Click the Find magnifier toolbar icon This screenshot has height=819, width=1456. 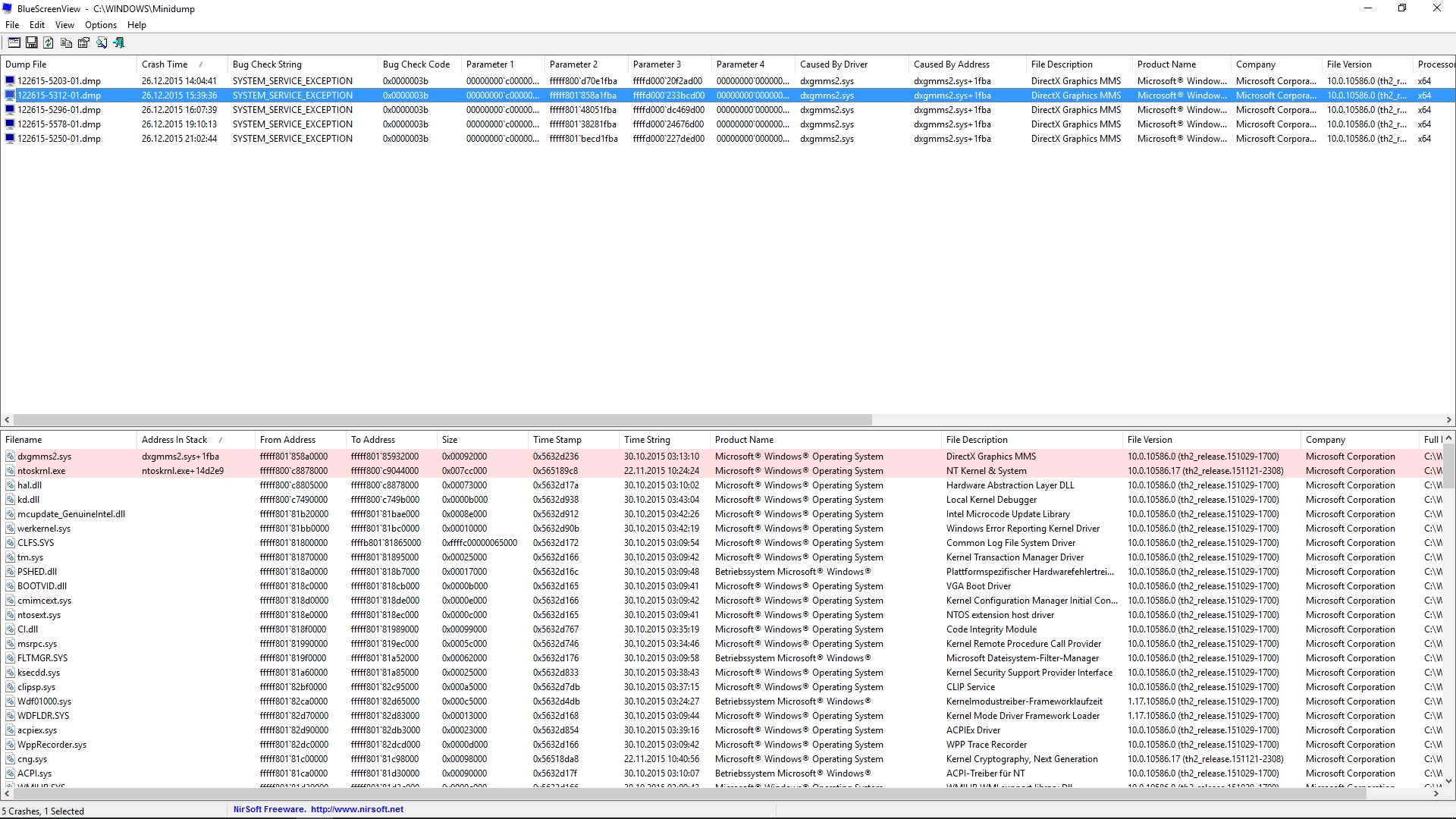coord(101,43)
